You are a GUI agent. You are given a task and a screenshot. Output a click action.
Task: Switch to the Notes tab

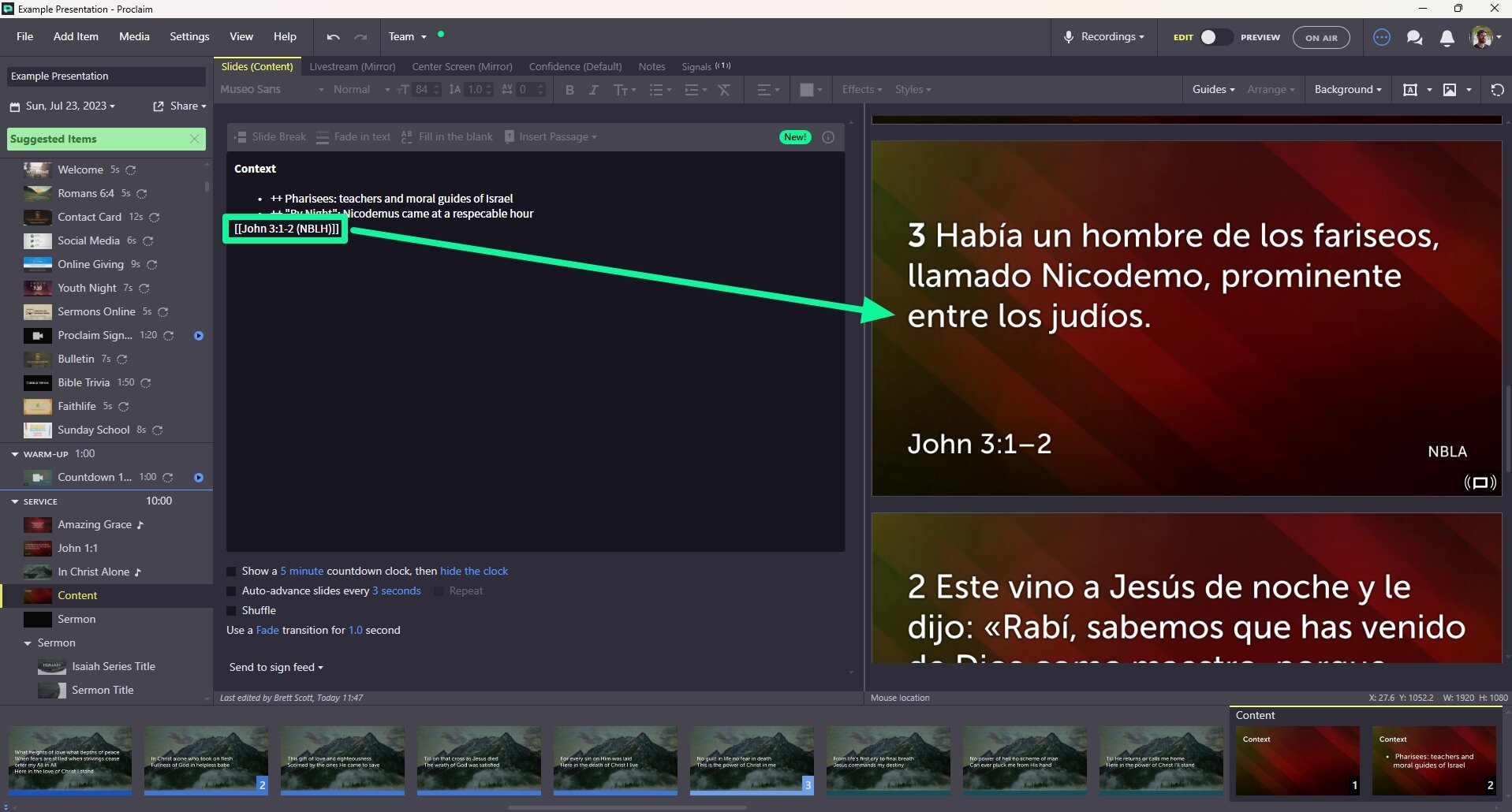click(651, 67)
